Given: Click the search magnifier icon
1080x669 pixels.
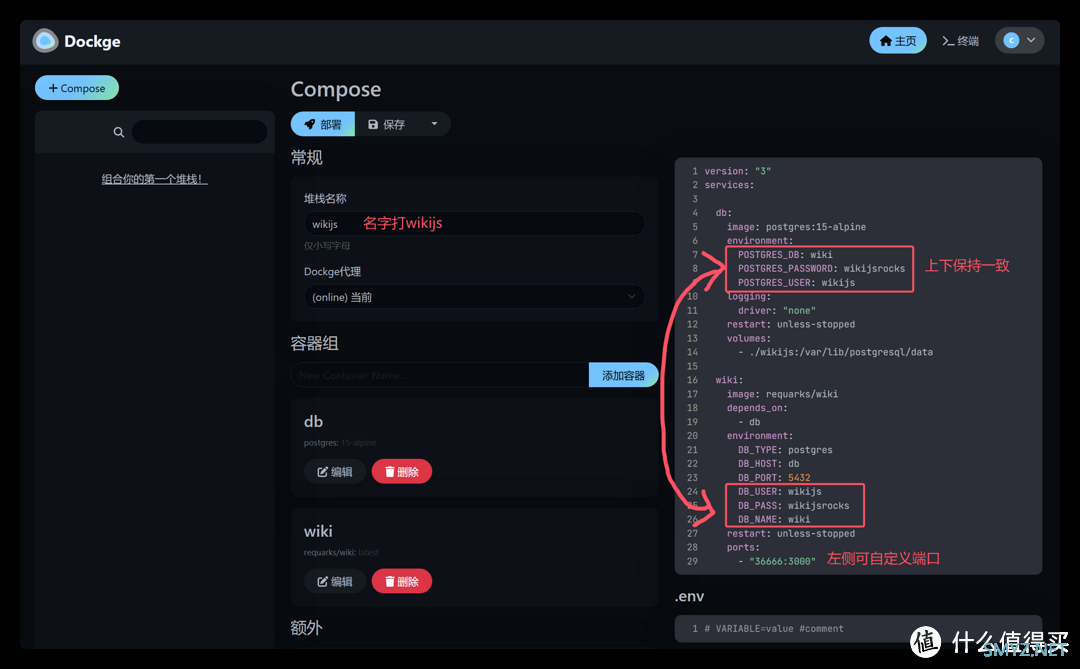Looking at the screenshot, I should (118, 132).
